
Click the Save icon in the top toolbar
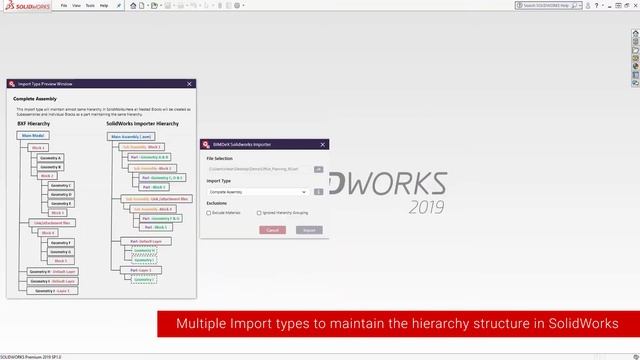point(167,6)
